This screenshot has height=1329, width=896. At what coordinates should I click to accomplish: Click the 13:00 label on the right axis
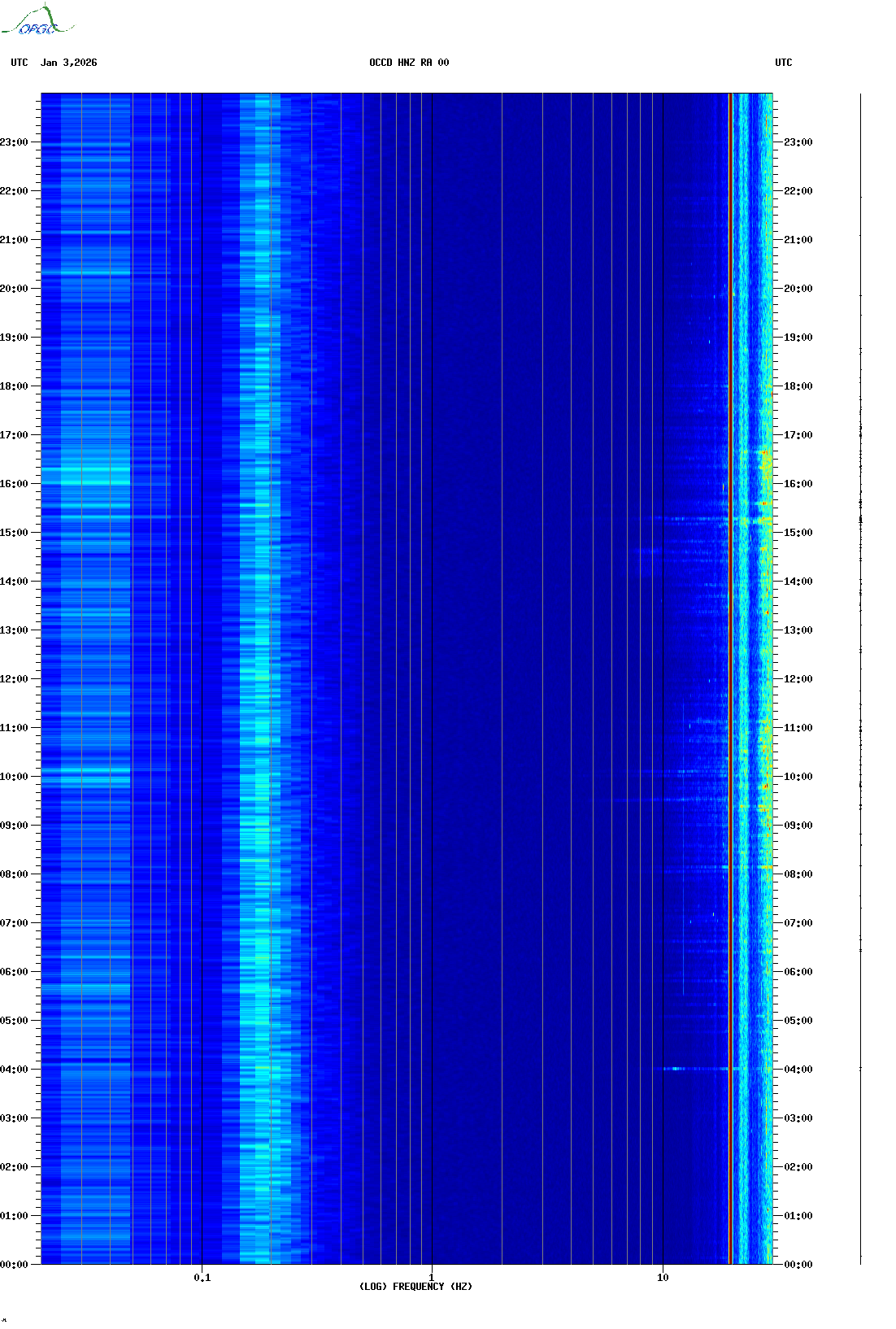pos(798,630)
